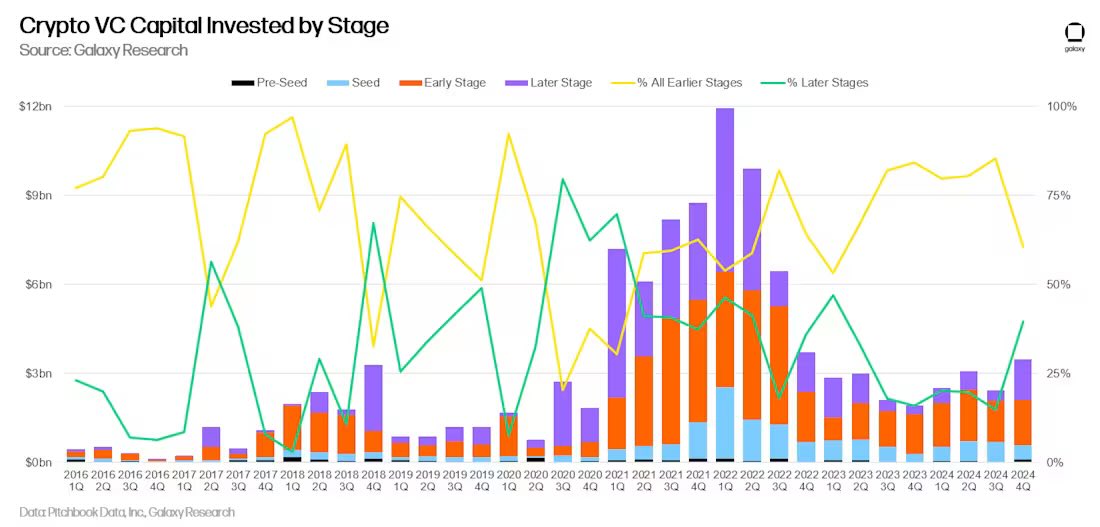The height and width of the screenshot is (527, 1100).
Task: Click the Later Stage purple legend swatch
Action: coord(515,83)
